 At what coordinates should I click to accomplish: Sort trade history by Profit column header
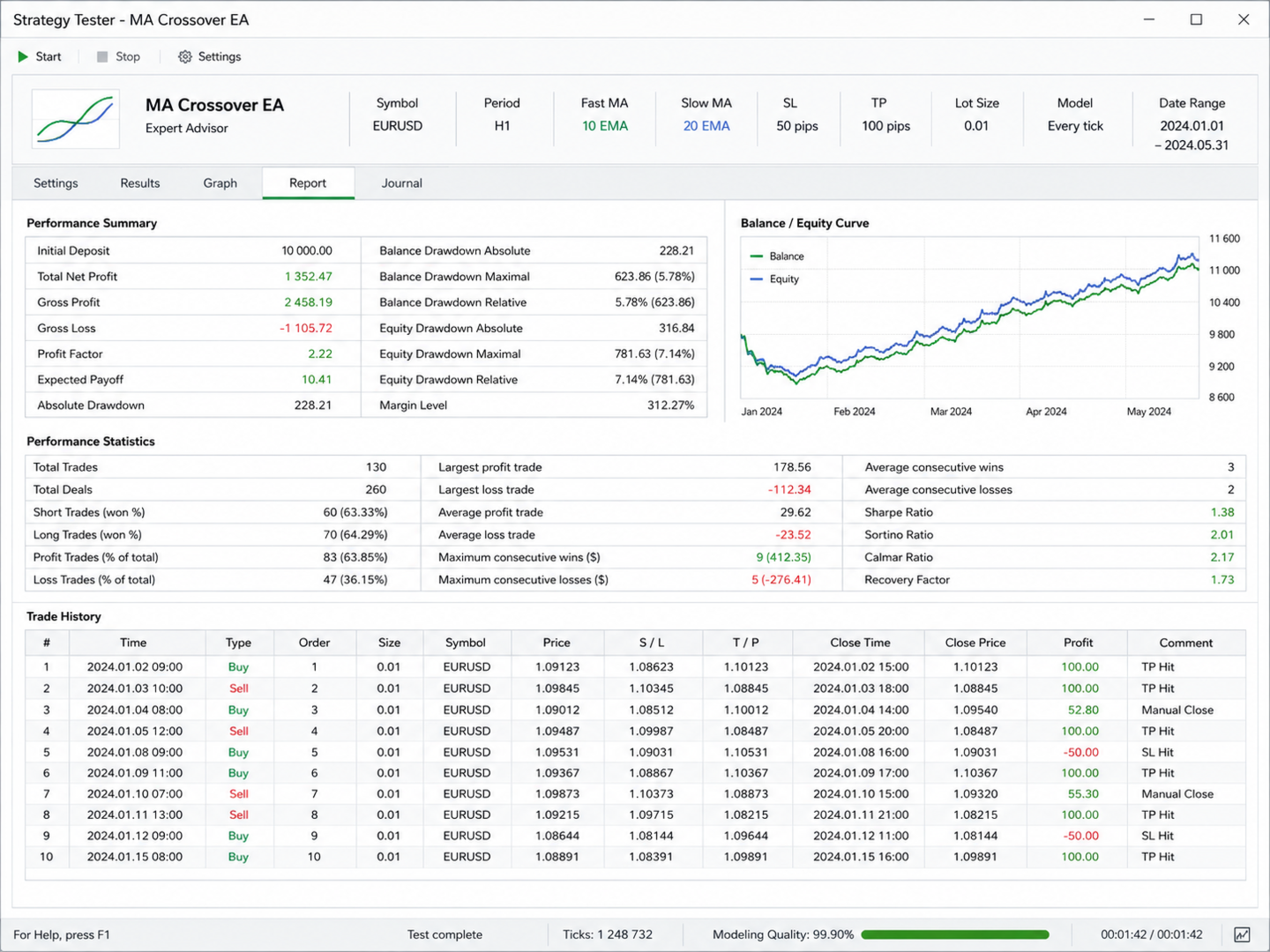[x=1078, y=643]
